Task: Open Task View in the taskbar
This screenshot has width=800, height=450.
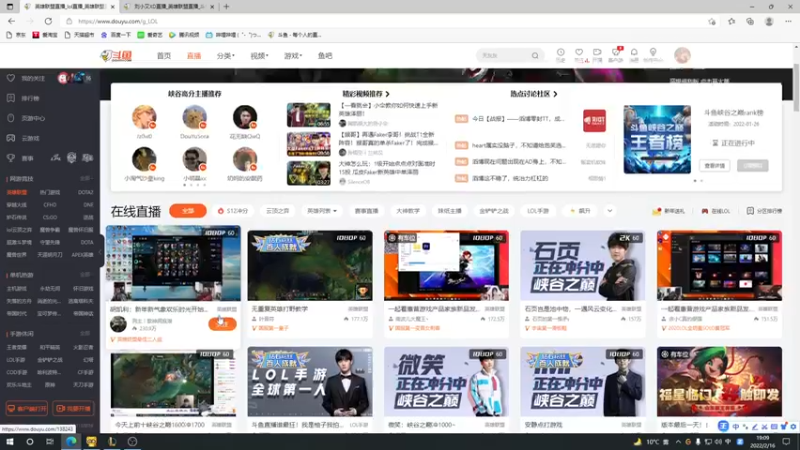Action: [49, 441]
